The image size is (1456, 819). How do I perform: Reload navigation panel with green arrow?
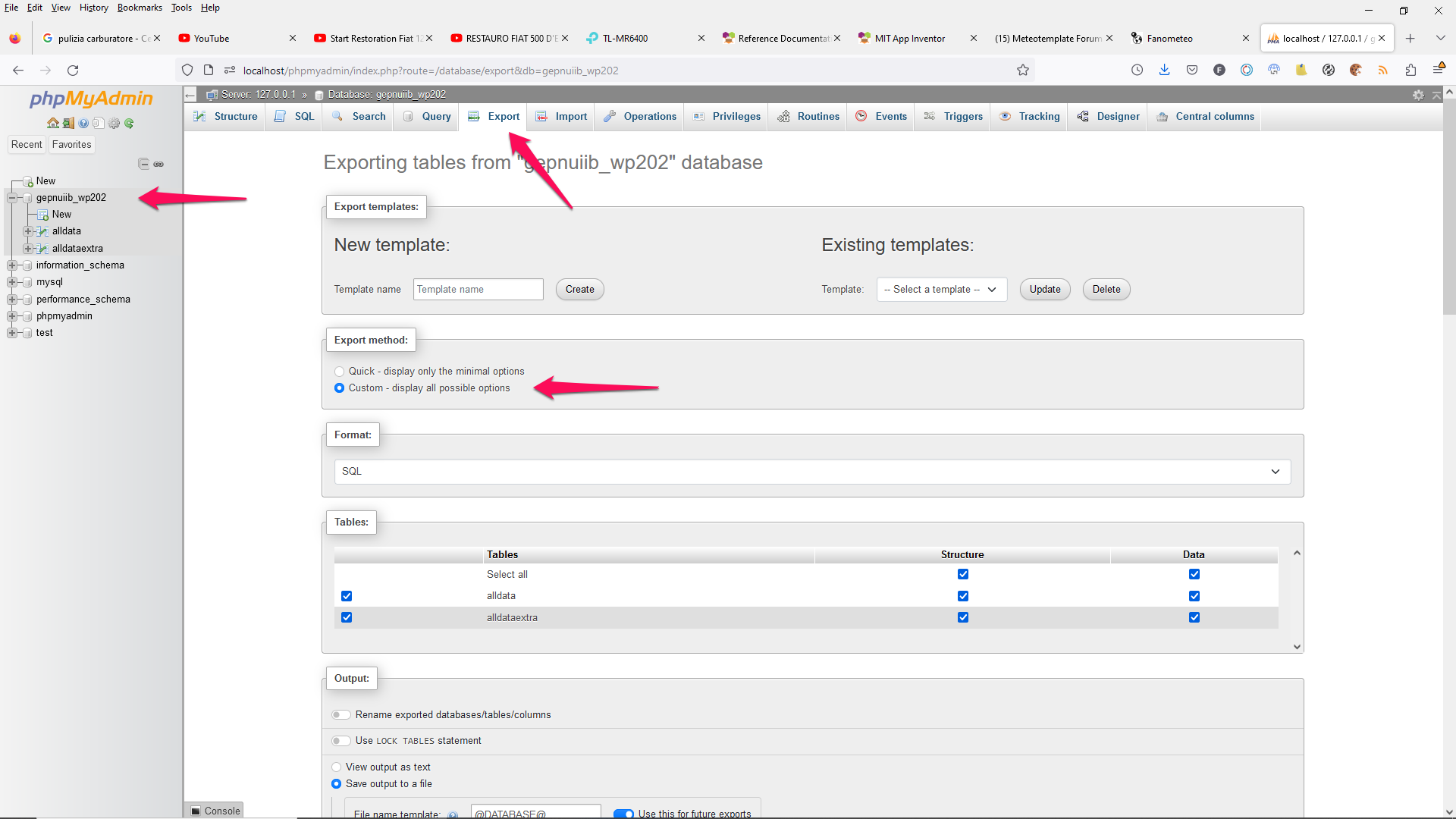129,123
